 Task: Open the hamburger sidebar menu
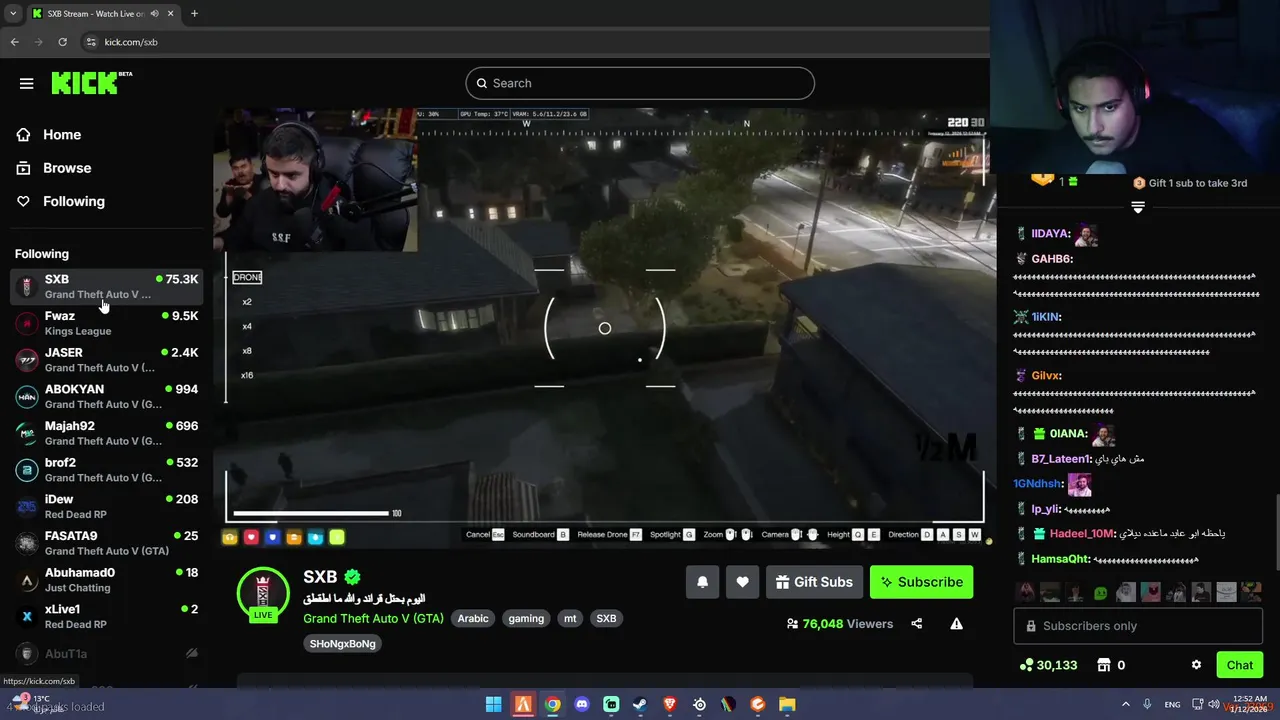pyautogui.click(x=27, y=83)
